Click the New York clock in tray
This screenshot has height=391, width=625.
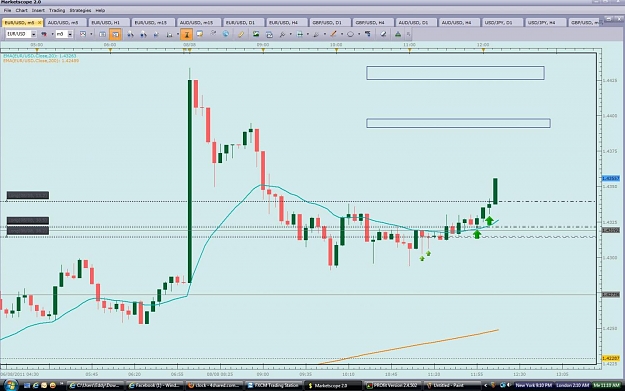point(534,385)
